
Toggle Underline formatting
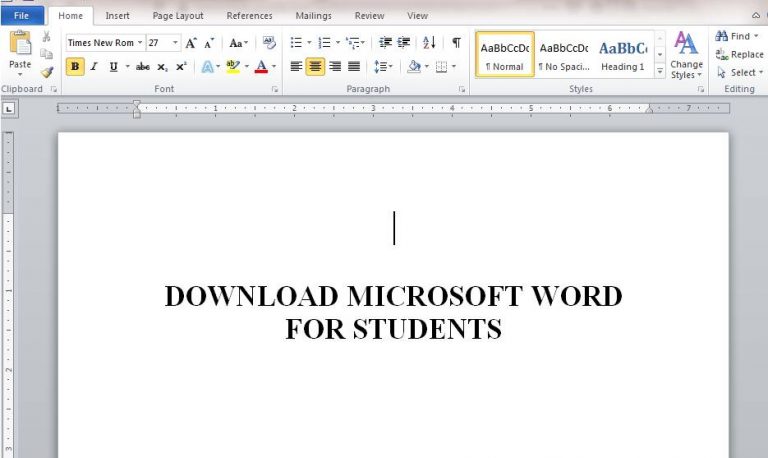[114, 67]
